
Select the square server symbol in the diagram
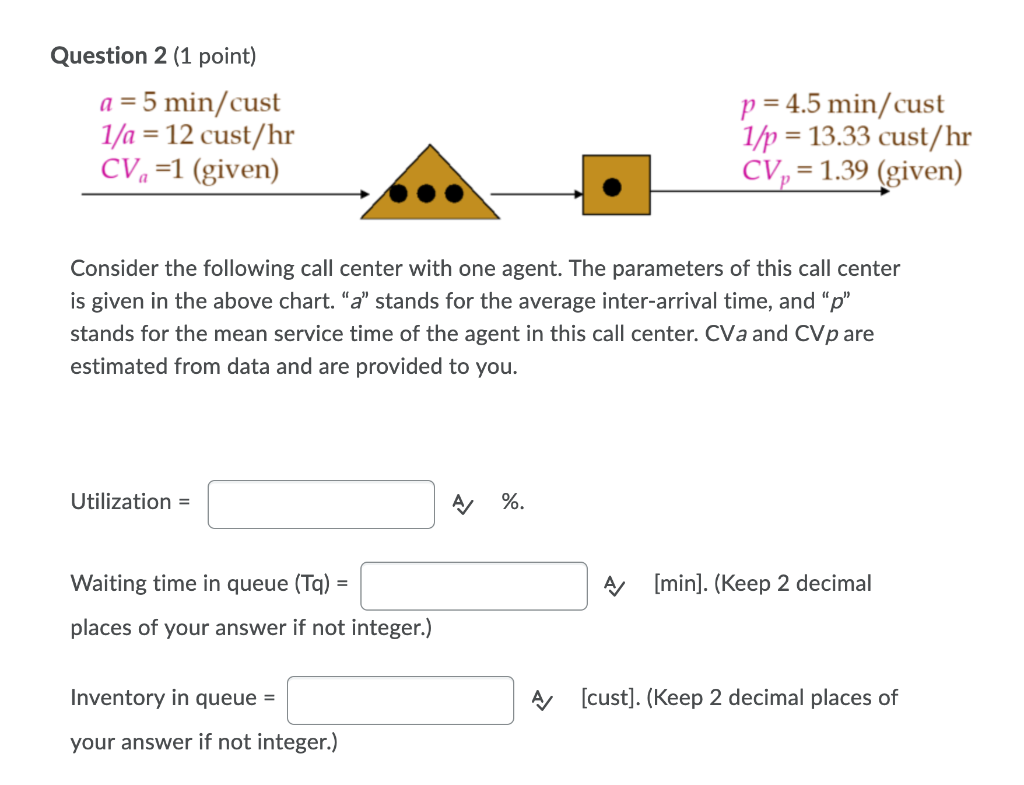pos(616,185)
